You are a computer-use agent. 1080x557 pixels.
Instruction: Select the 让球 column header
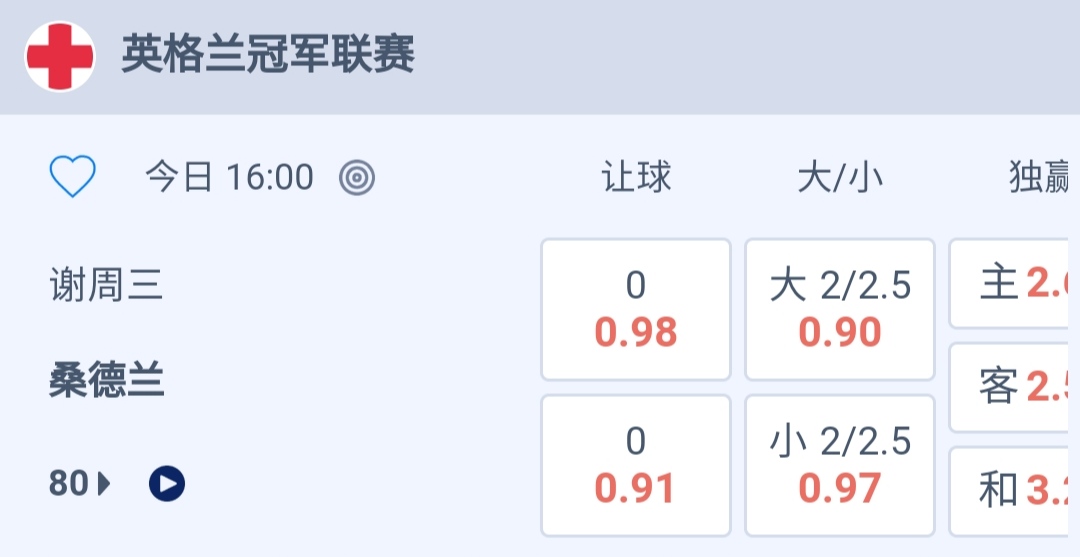(636, 178)
